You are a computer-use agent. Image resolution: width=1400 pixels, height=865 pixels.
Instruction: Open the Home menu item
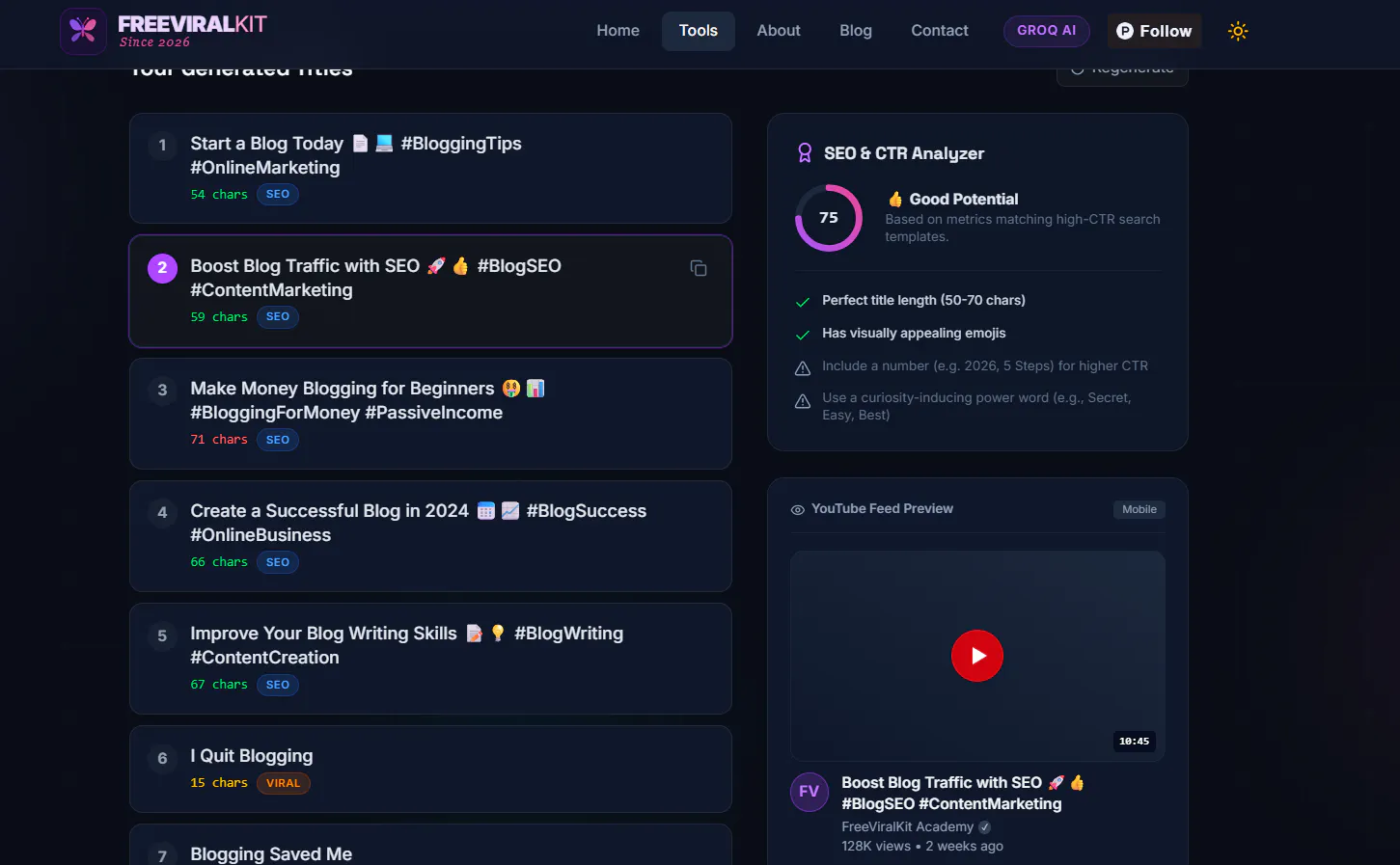click(618, 31)
